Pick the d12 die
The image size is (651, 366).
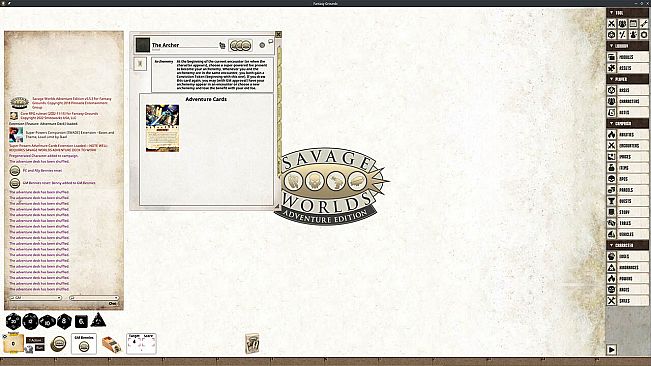(x=30, y=321)
